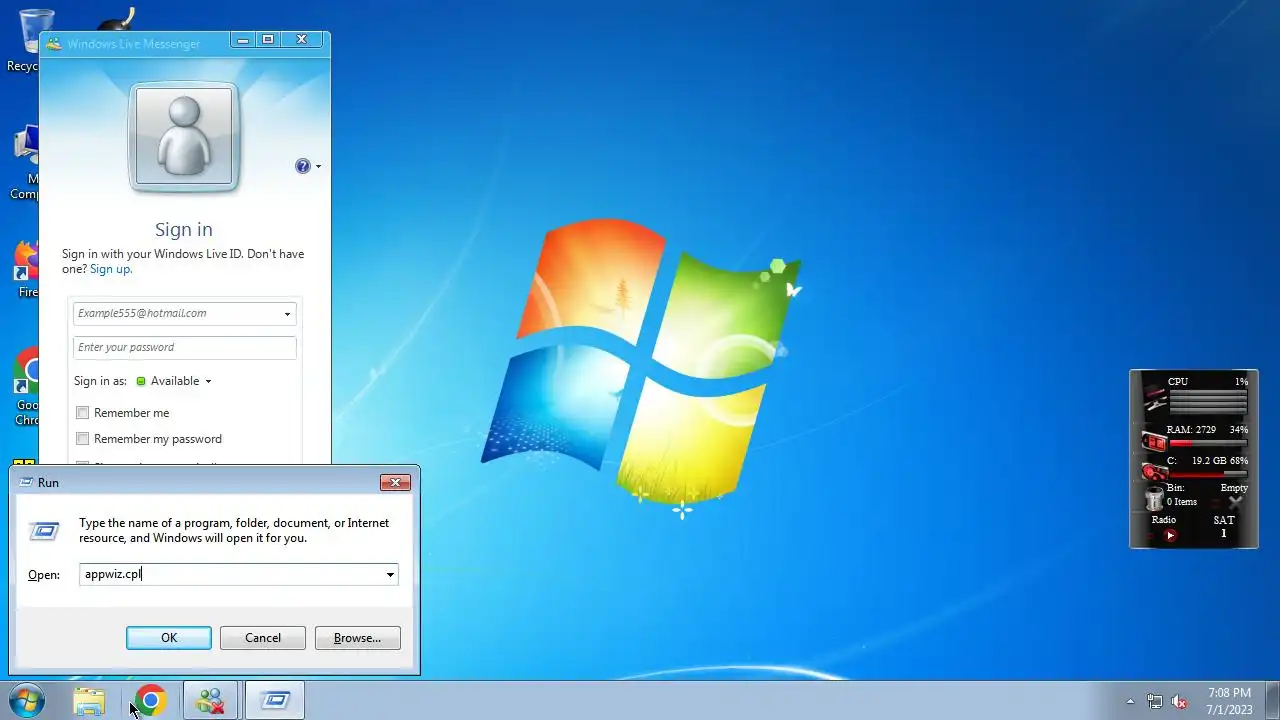Maximize the Windows Live Messenger window
Viewport: 1280px width, 720px height.
point(268,40)
